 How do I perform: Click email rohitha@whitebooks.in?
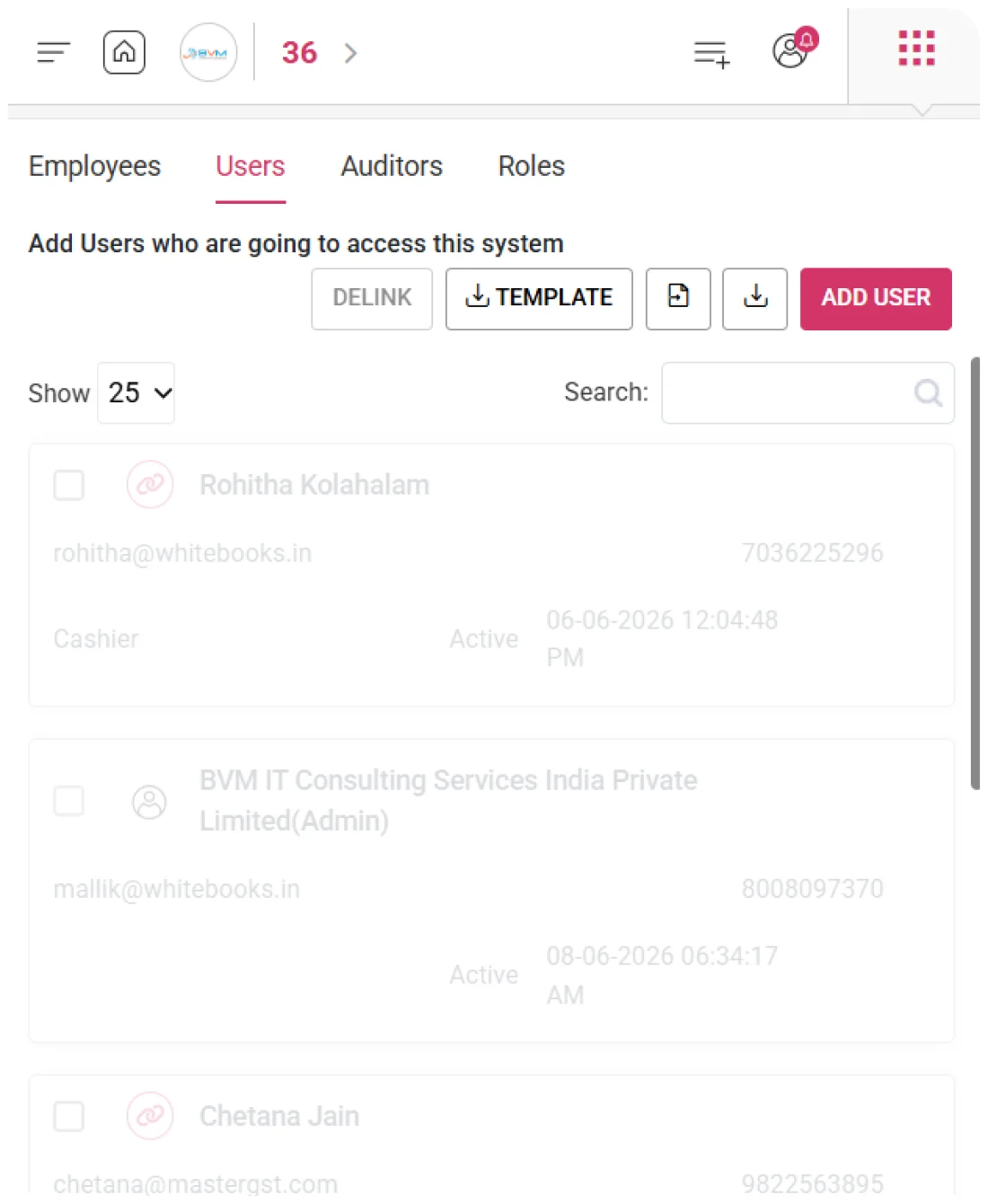182,553
